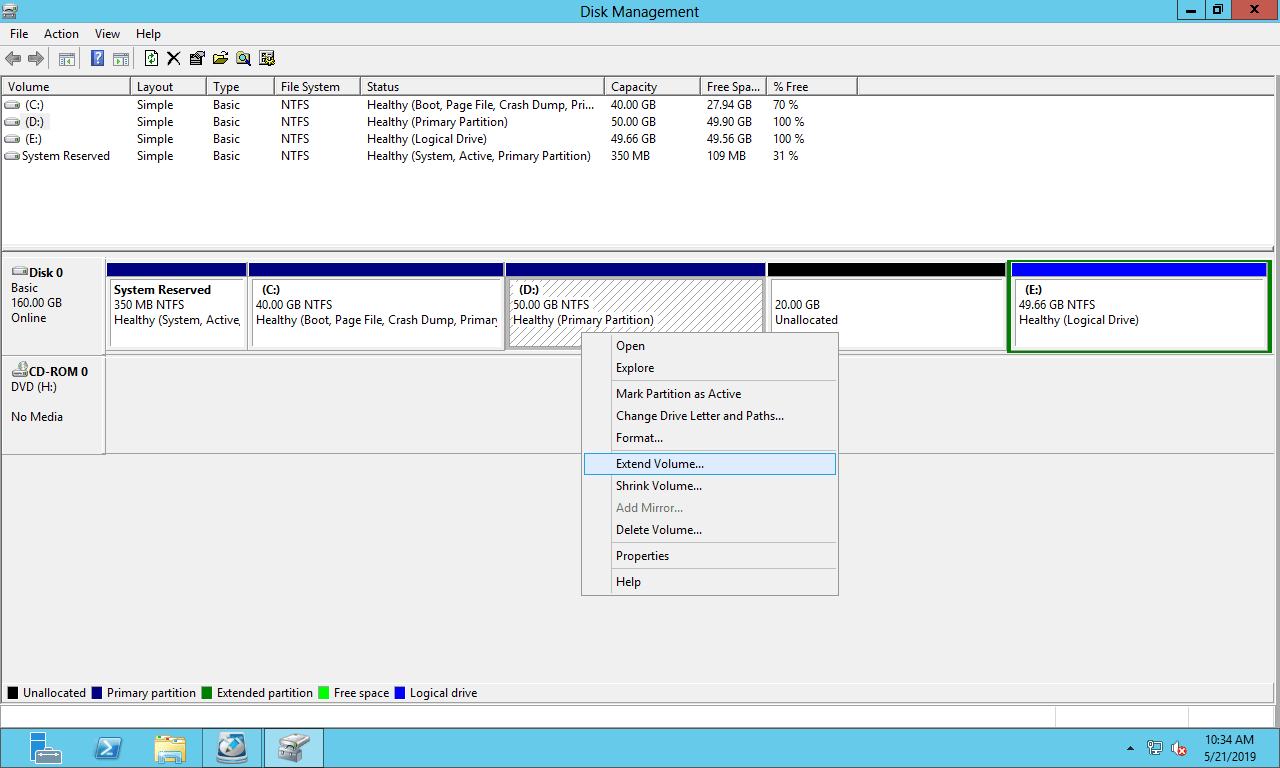The height and width of the screenshot is (768, 1280).
Task: Click the magnifier toolbar icon
Action: pyautogui.click(x=243, y=59)
